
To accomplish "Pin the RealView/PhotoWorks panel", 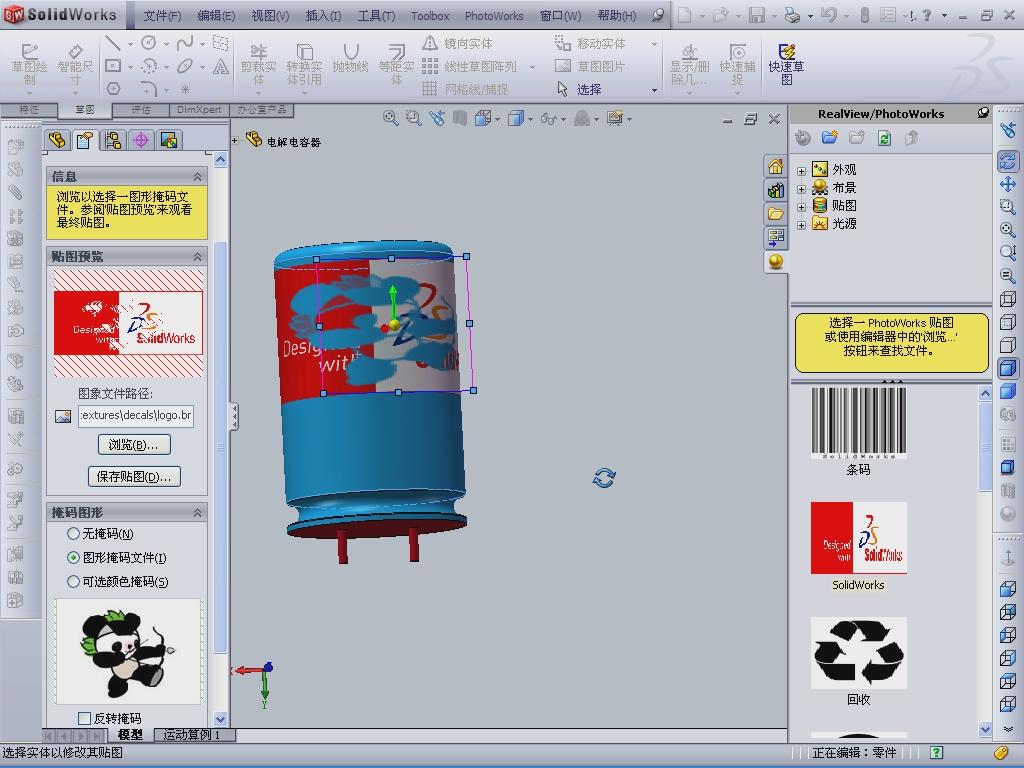I will [983, 113].
